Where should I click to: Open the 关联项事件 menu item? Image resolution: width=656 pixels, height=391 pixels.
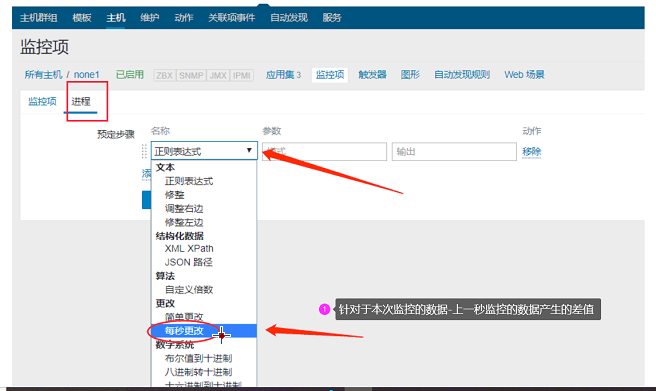pos(231,18)
